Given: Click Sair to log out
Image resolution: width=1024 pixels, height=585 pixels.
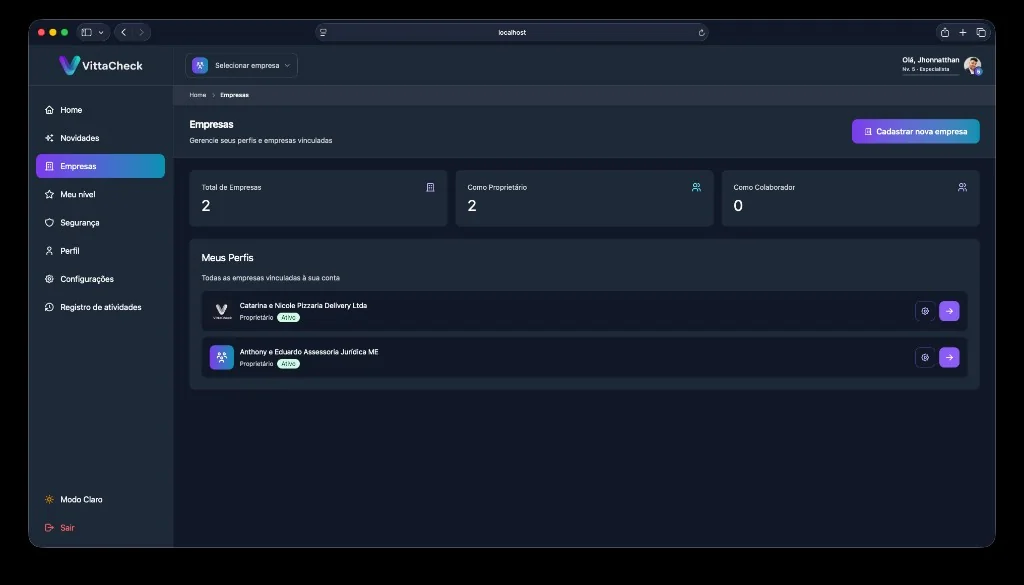Looking at the screenshot, I should (100, 528).
